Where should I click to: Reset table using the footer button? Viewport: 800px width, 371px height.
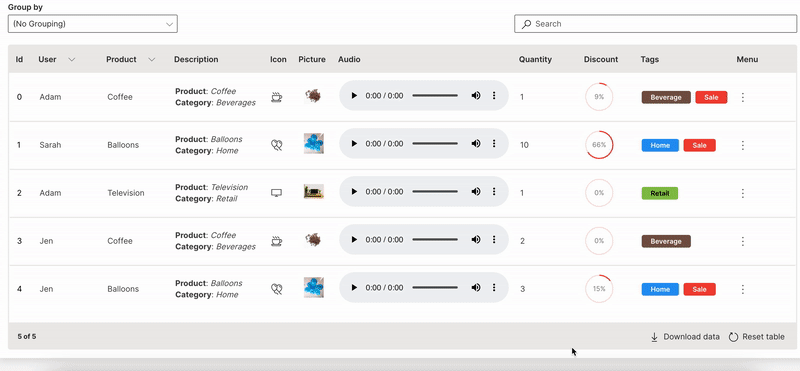[x=757, y=337]
